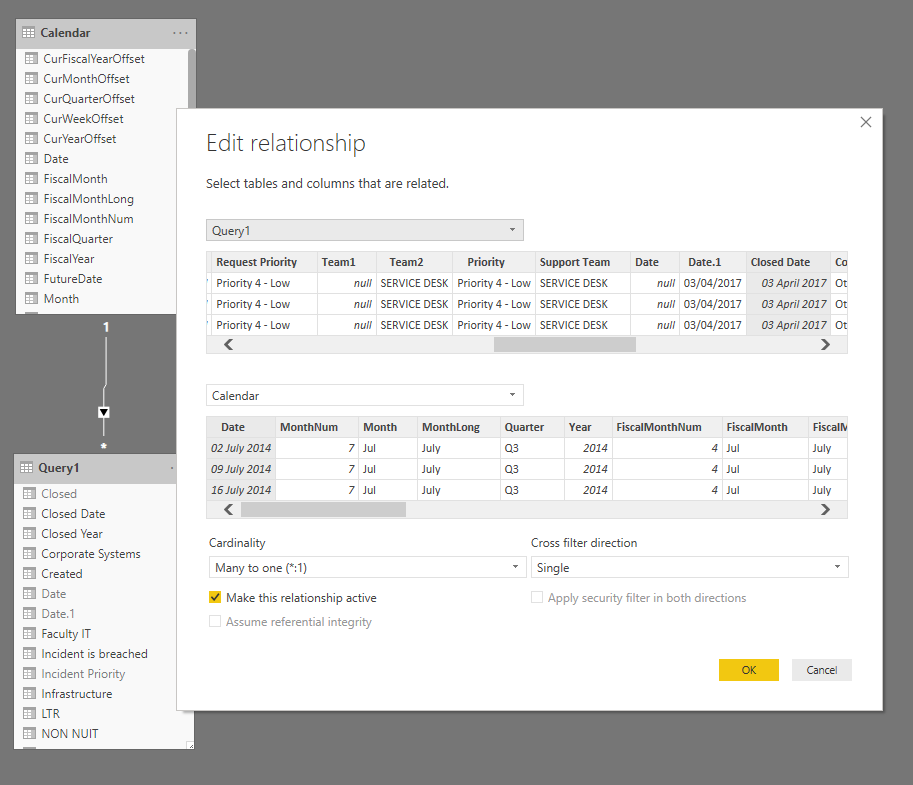Click the Closed field in Query1 table

click(x=59, y=493)
